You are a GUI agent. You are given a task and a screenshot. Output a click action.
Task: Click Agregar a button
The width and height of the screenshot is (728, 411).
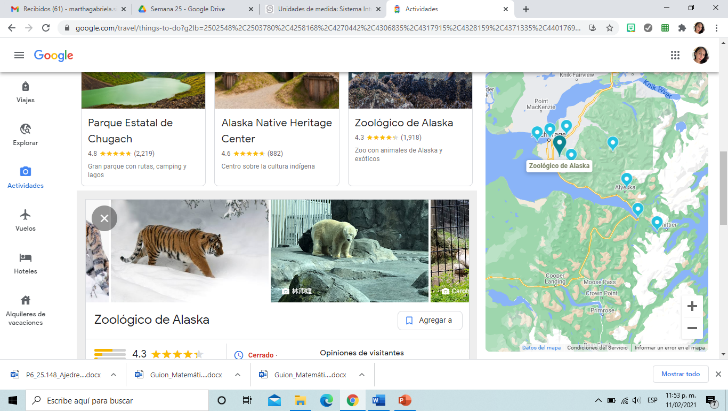coord(430,320)
